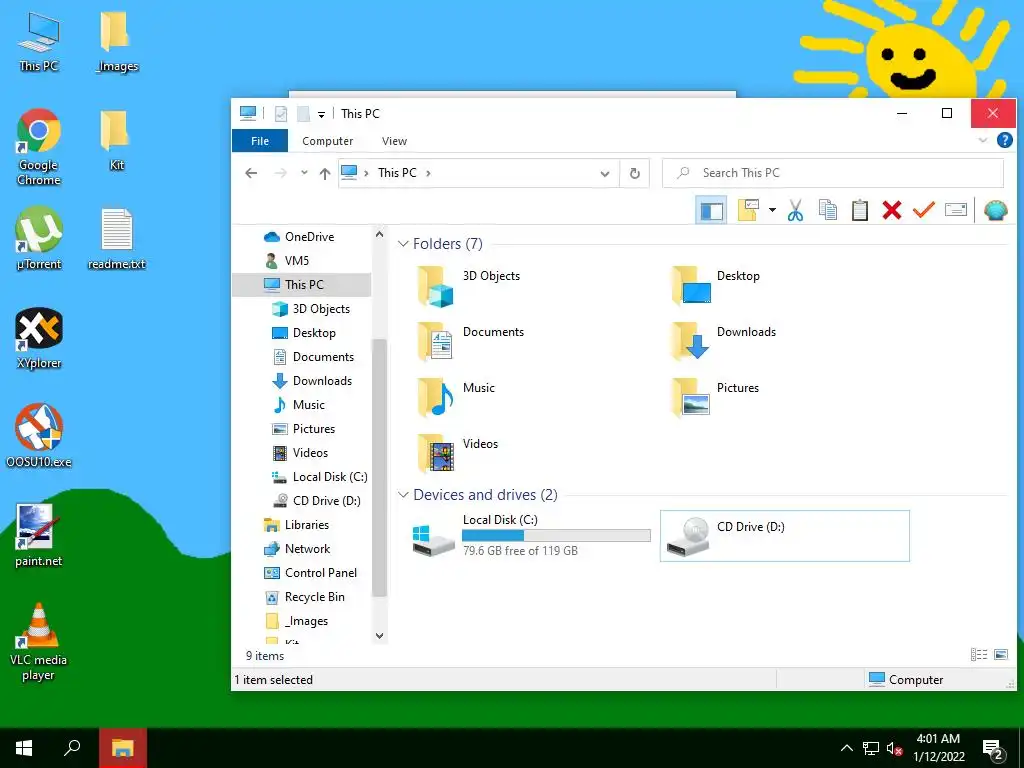Click the quick access properties checkmark icon
Image resolution: width=1024 pixels, height=768 pixels.
click(281, 114)
